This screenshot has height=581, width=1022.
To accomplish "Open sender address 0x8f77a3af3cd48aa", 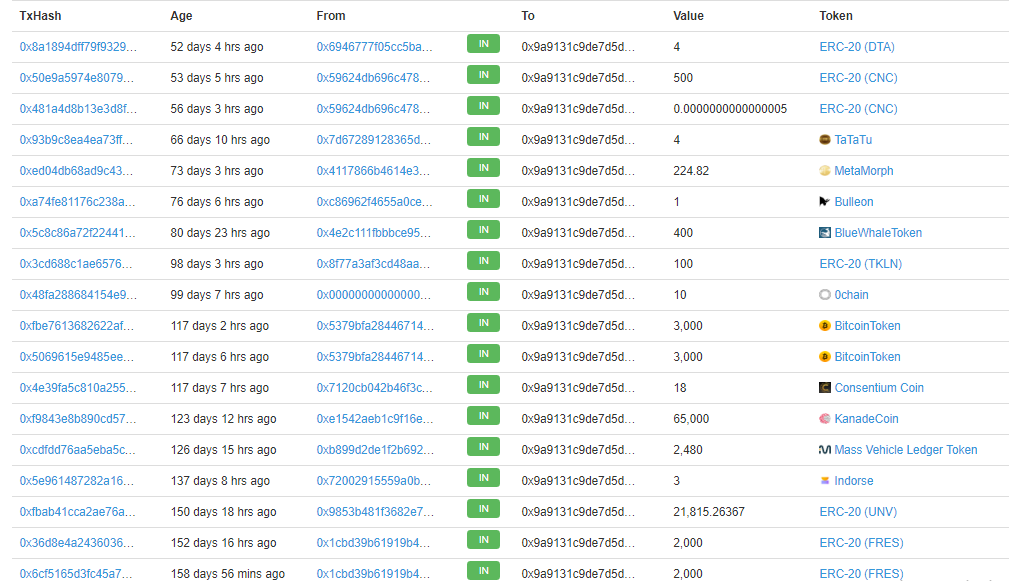I will [x=373, y=263].
